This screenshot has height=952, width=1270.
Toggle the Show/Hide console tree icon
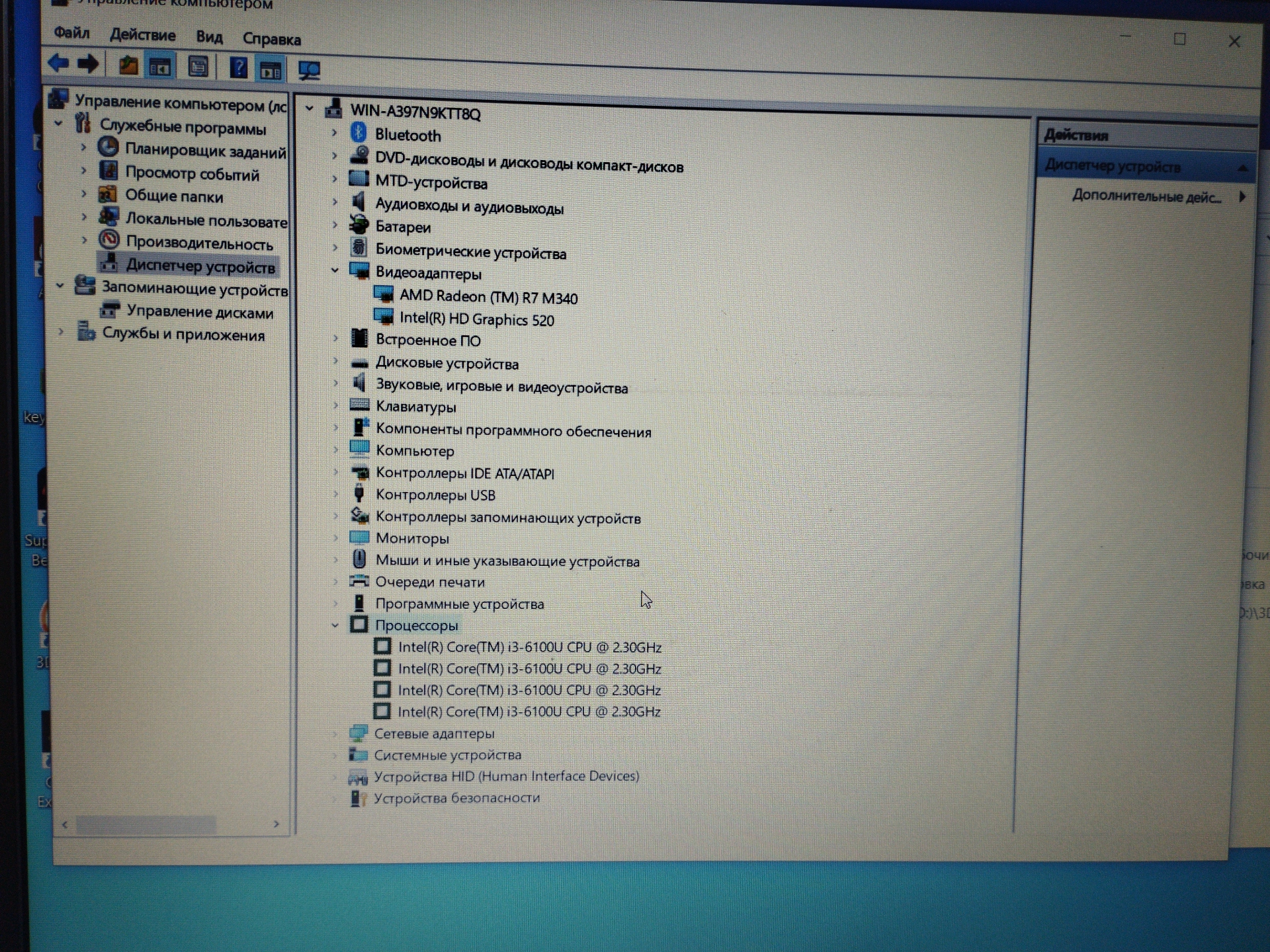coord(159,67)
